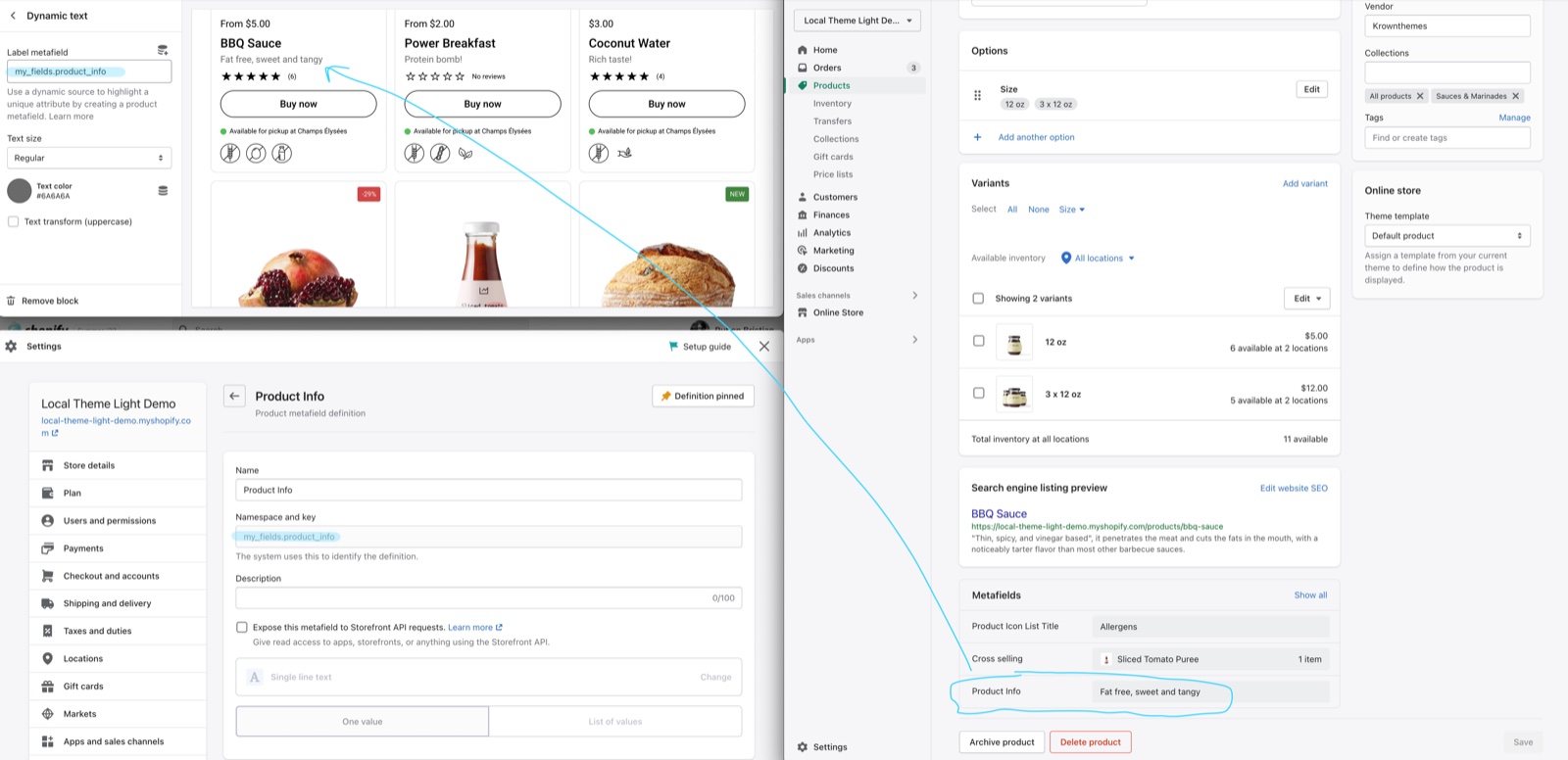This screenshot has width=1568, height=760.
Task: Click the Marketing icon in admin sidebar
Action: point(803,251)
